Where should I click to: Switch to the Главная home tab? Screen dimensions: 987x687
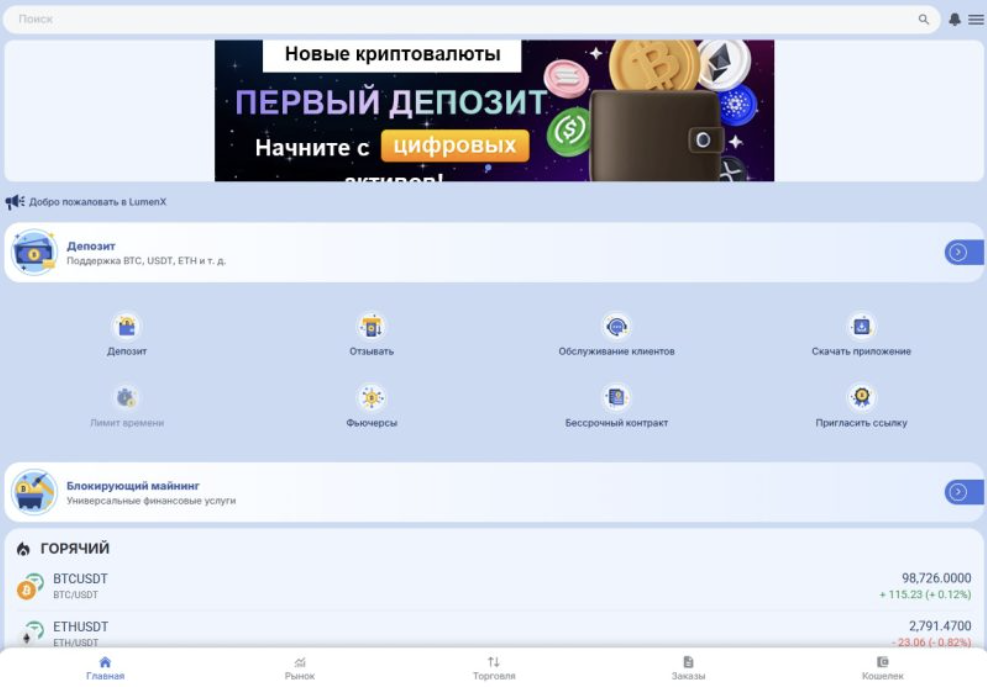(x=105, y=668)
